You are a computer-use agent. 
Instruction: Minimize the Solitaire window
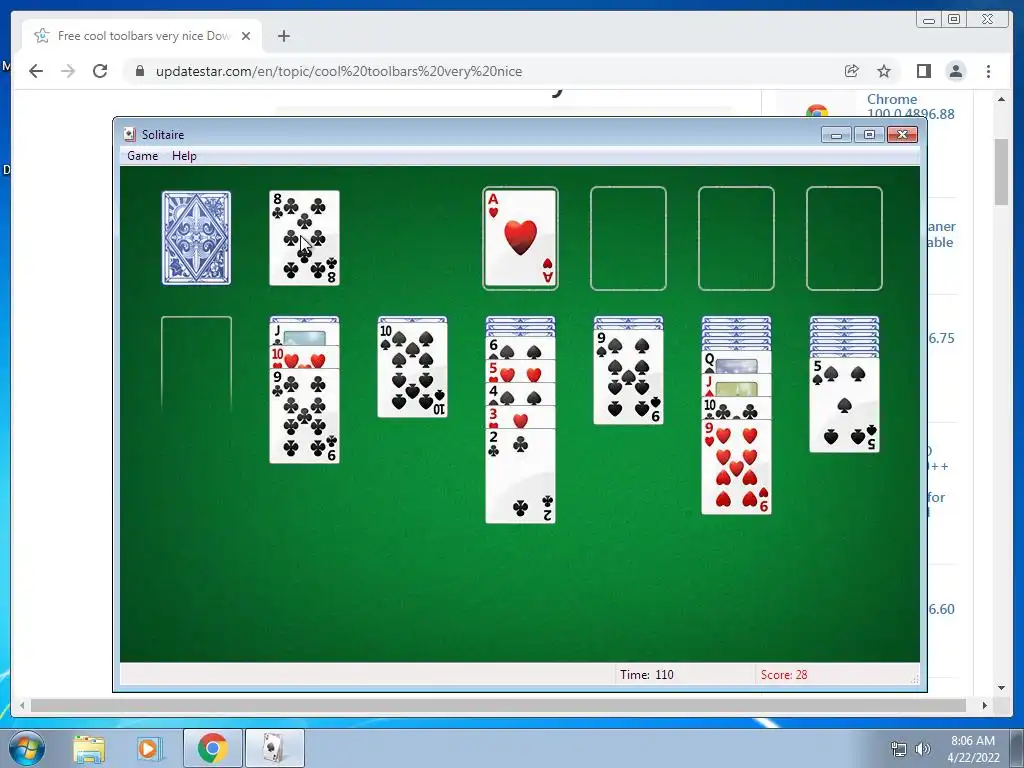(x=837, y=135)
